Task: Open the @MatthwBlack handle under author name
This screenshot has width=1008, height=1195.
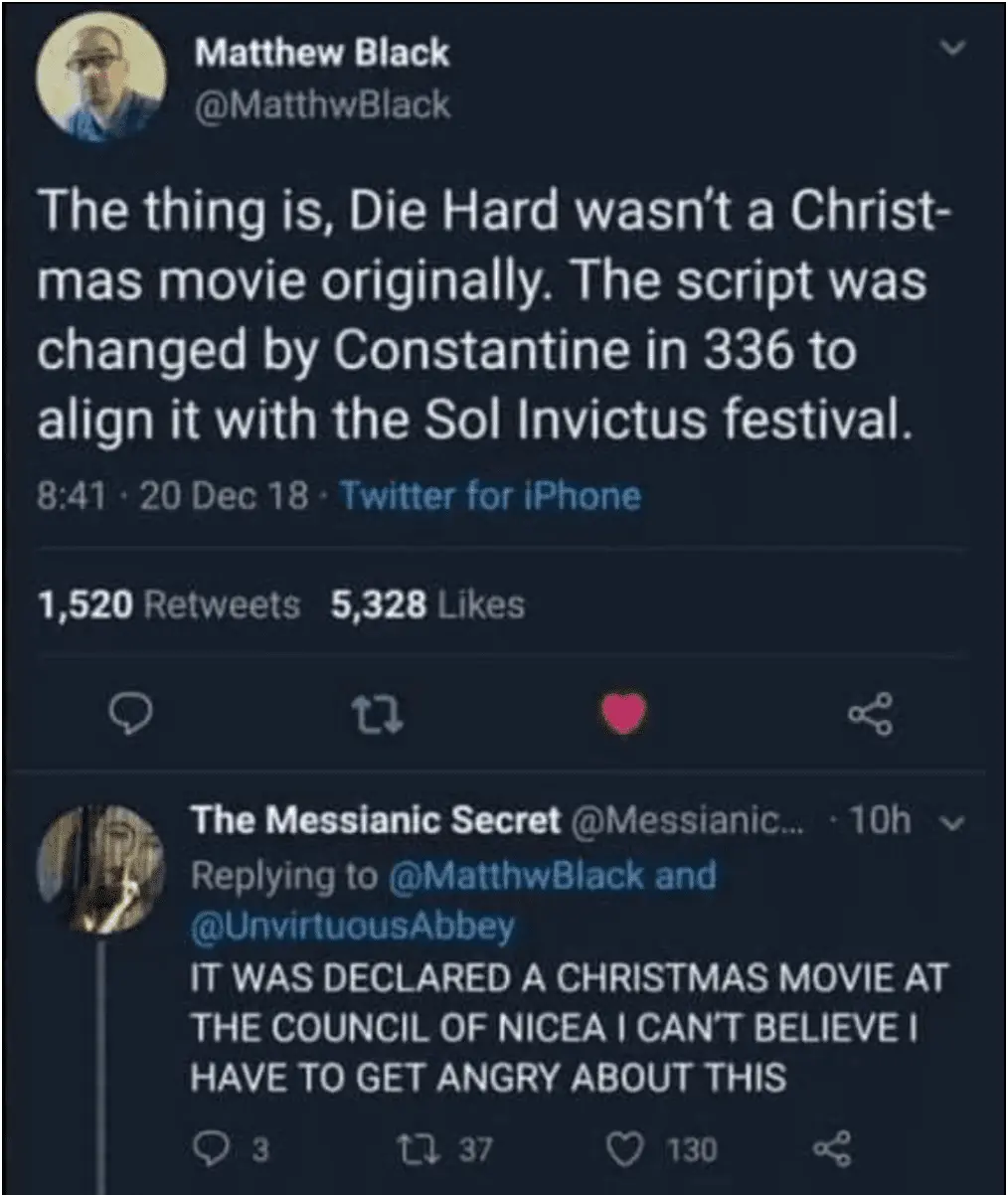Action: (322, 104)
